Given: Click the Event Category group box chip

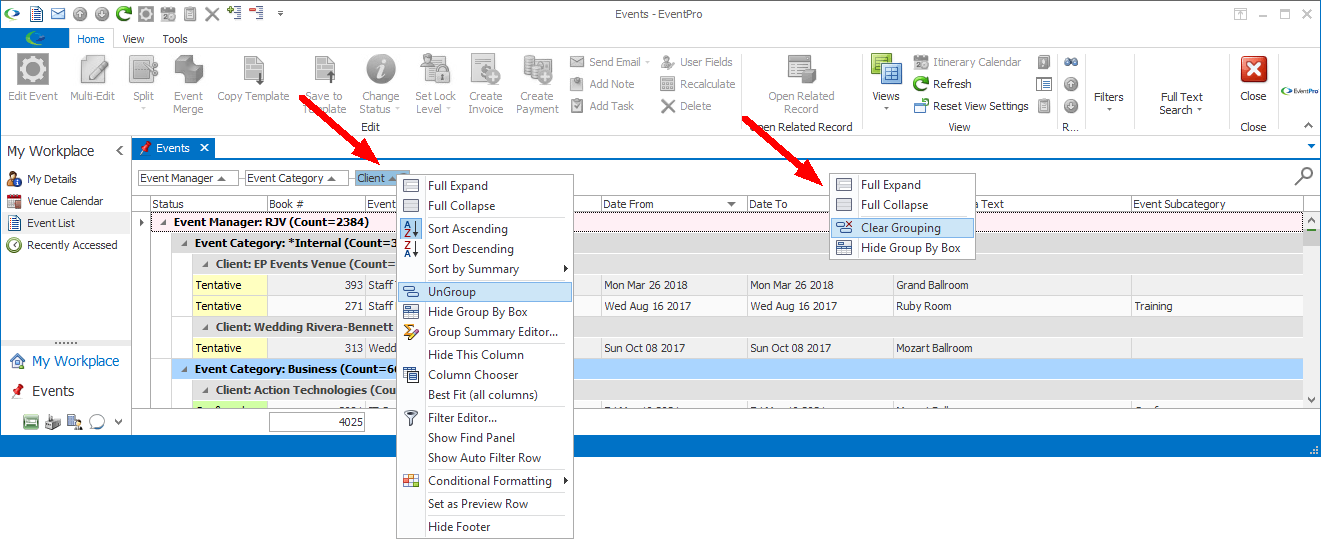Looking at the screenshot, I should pyautogui.click(x=296, y=178).
